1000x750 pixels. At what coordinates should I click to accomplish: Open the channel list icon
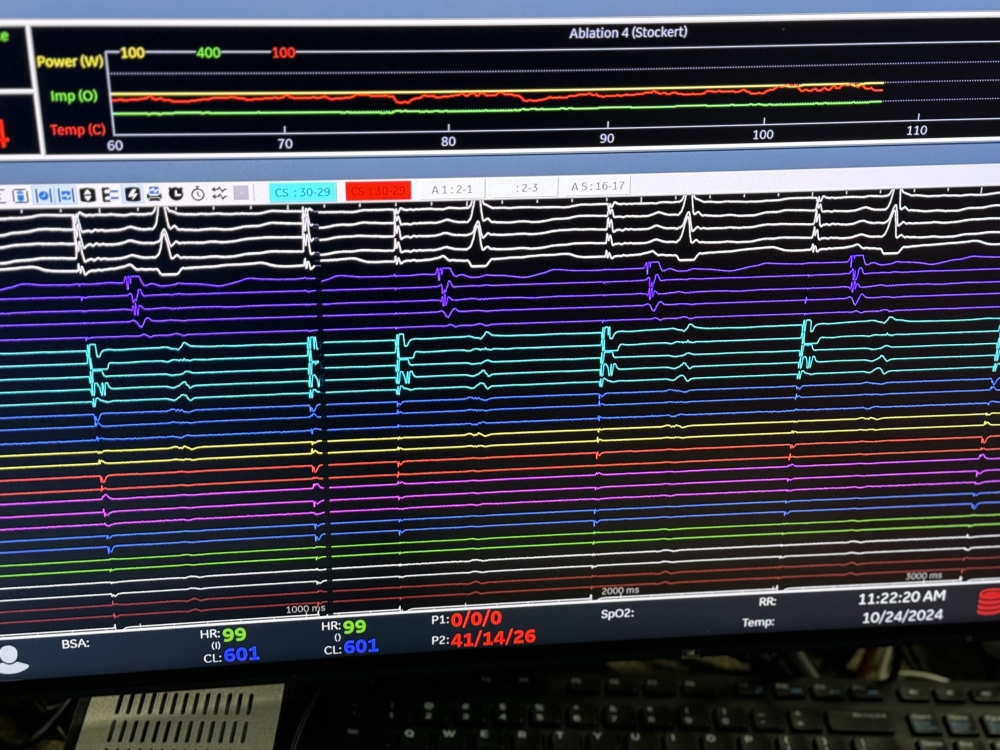(110, 195)
